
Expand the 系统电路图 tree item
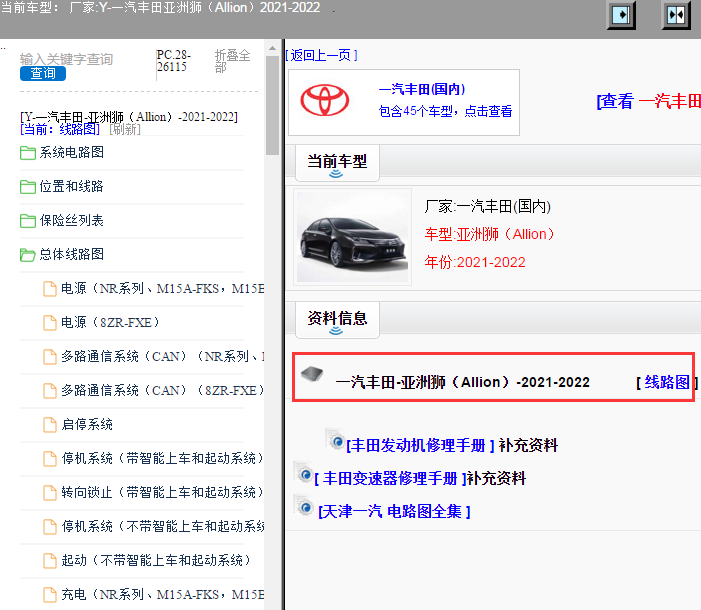tap(72, 152)
